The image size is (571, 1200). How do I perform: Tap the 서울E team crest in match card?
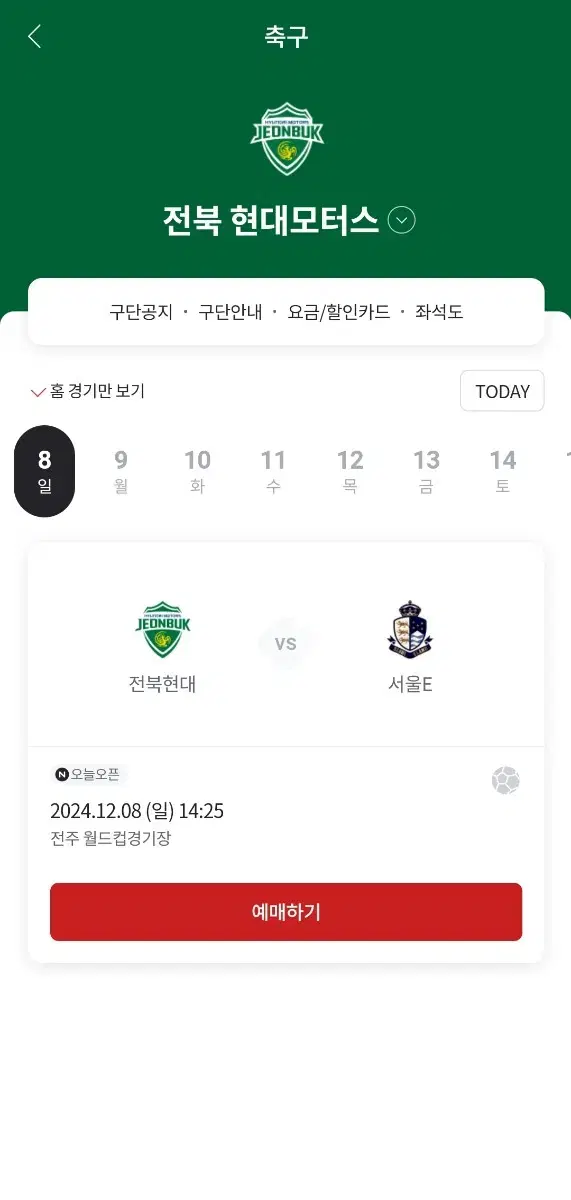pyautogui.click(x=410, y=630)
